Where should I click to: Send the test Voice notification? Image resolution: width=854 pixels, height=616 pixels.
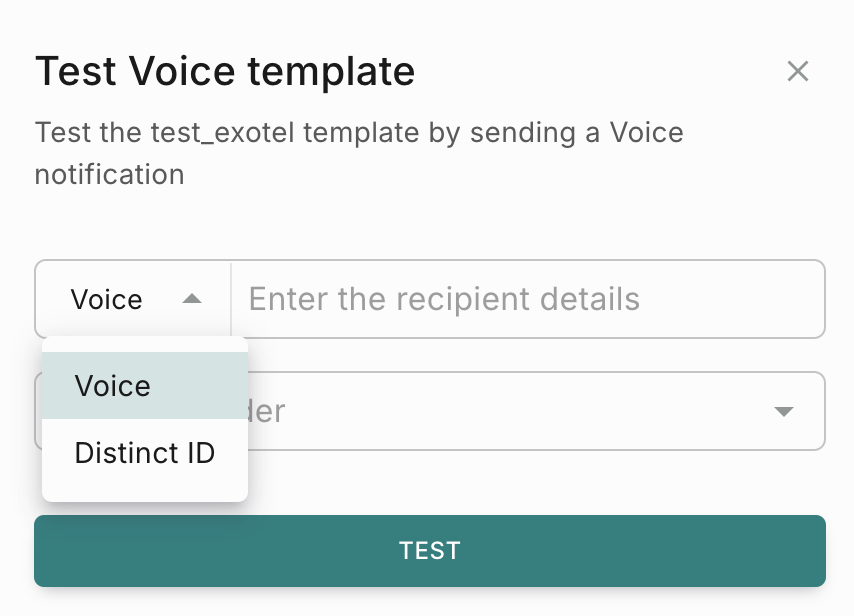430,550
